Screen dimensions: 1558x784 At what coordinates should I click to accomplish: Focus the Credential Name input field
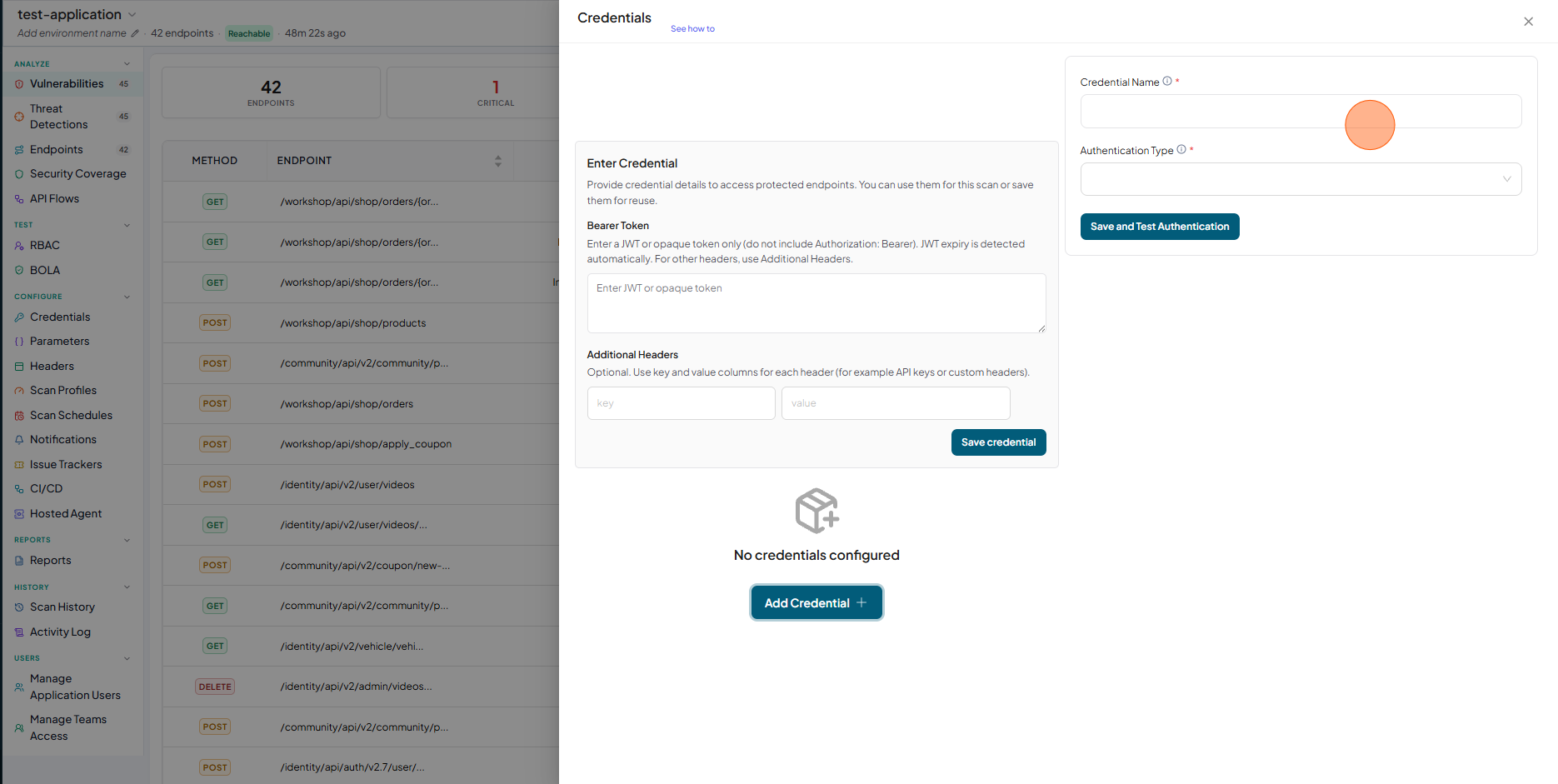coord(1301,111)
